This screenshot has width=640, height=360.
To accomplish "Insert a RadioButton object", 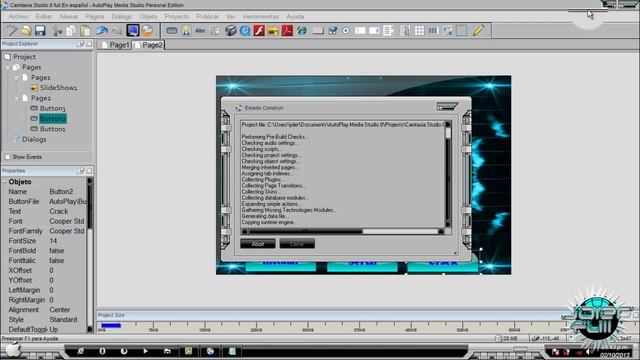I will pyautogui.click(x=346, y=31).
